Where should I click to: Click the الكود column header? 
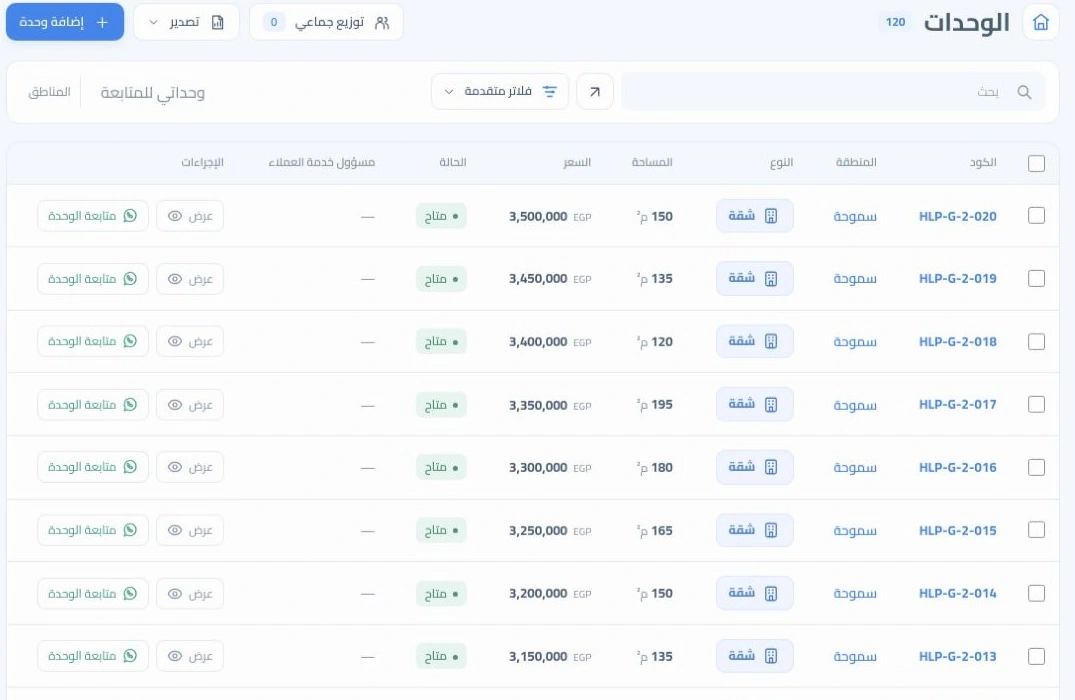click(x=983, y=162)
